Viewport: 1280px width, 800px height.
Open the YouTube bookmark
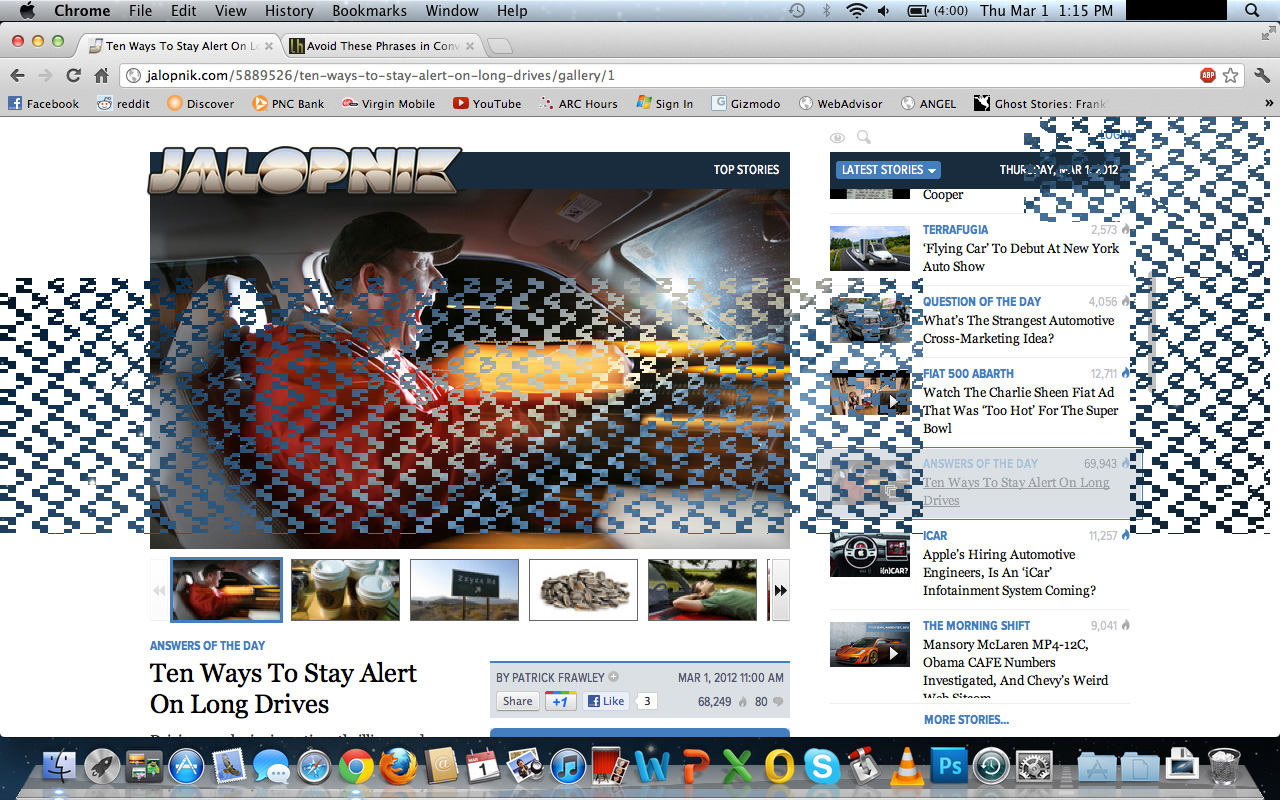[487, 103]
